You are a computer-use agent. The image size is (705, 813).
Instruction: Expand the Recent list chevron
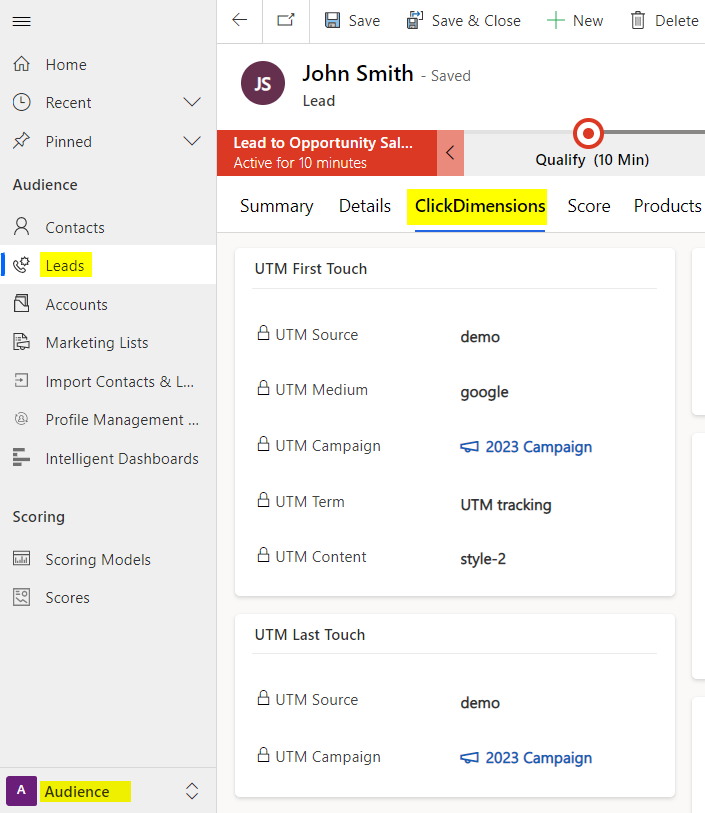point(192,102)
